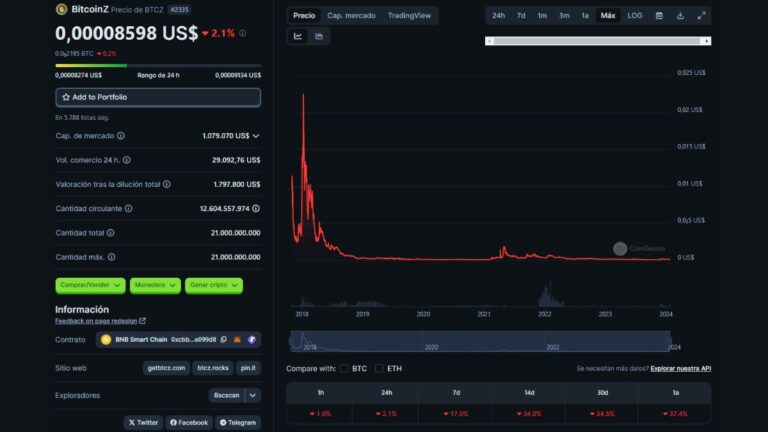Screen dimensions: 768x432
Task: Select the Máx time range
Action: click(x=608, y=16)
